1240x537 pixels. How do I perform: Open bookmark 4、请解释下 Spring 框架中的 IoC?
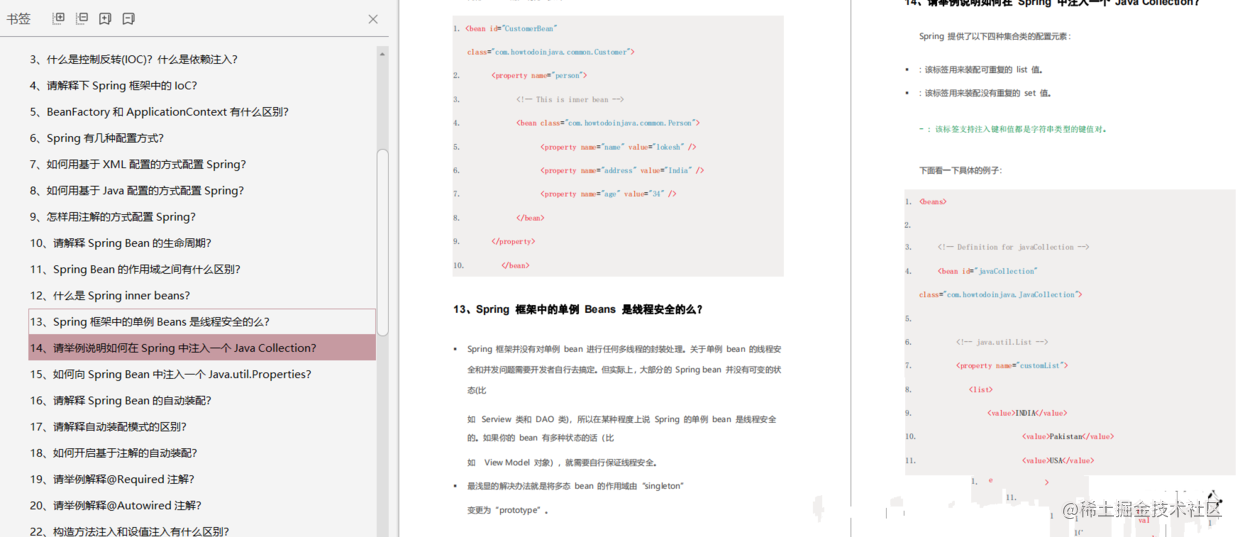pos(113,85)
